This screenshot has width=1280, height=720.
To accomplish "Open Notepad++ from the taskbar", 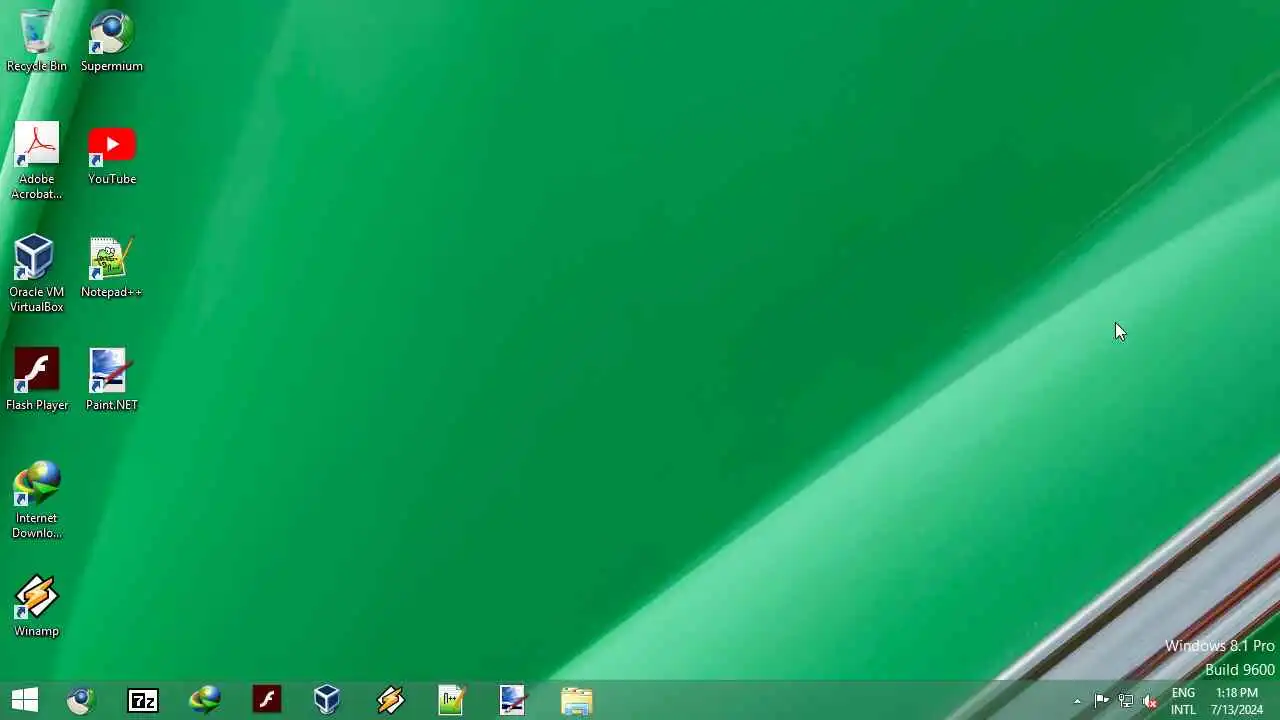I will [x=451, y=700].
